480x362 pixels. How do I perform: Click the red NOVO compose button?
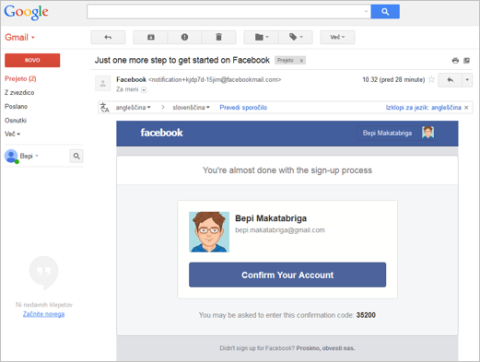pos(32,60)
